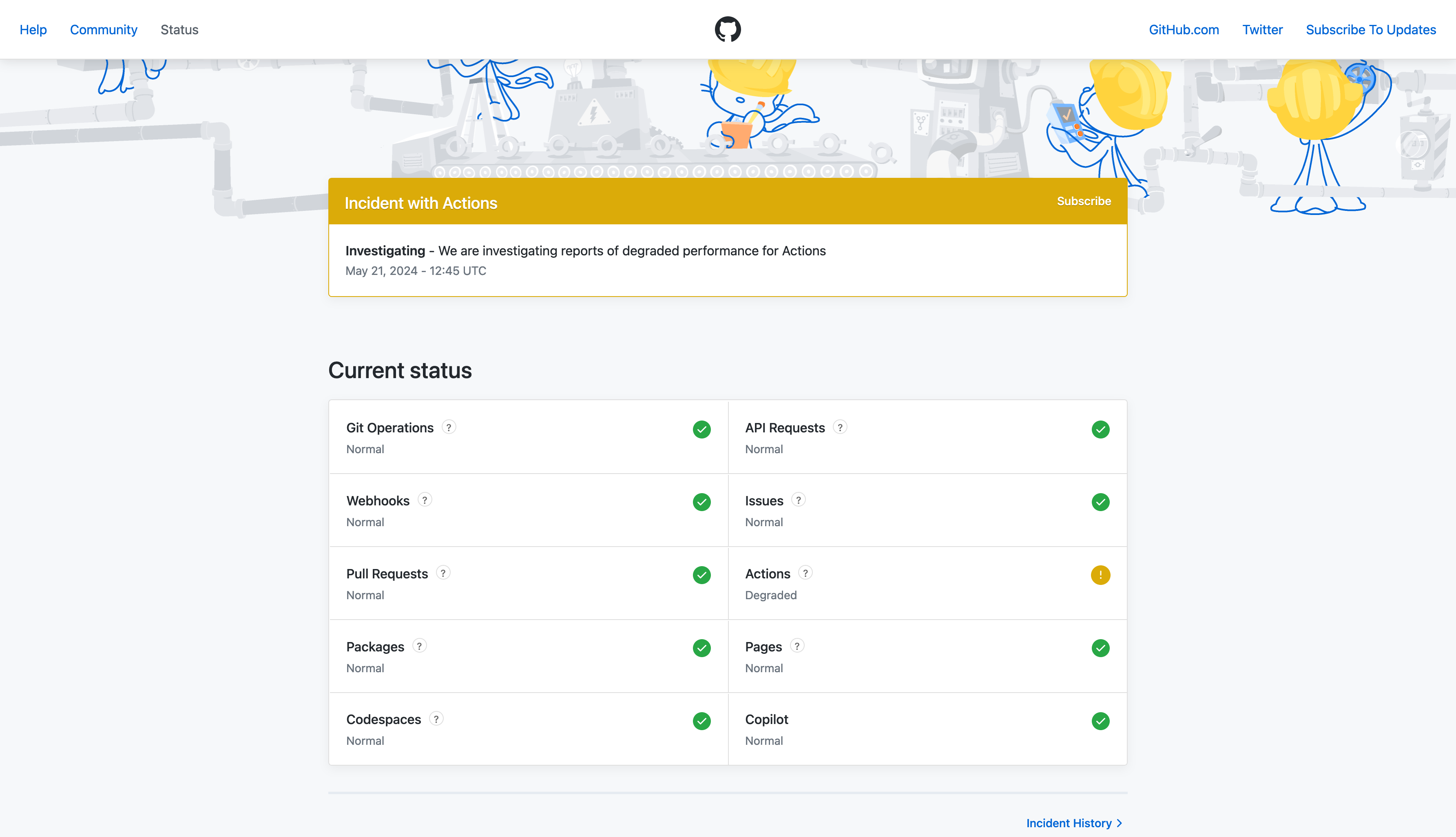Open the Help link in navigation
1456x837 pixels.
[x=33, y=30]
